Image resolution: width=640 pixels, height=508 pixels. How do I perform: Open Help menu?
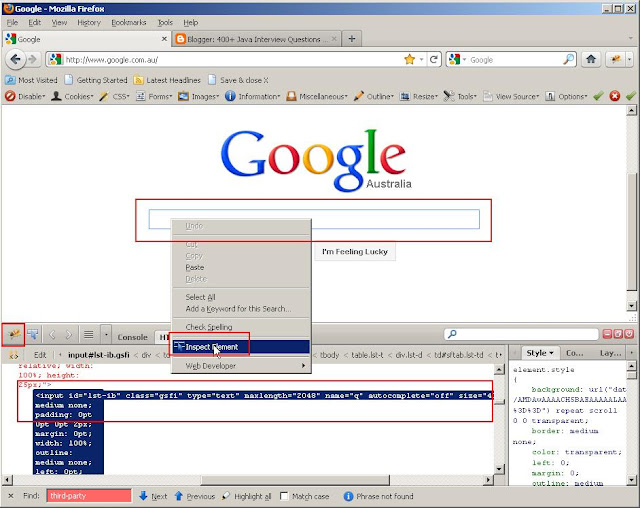pyautogui.click(x=191, y=22)
